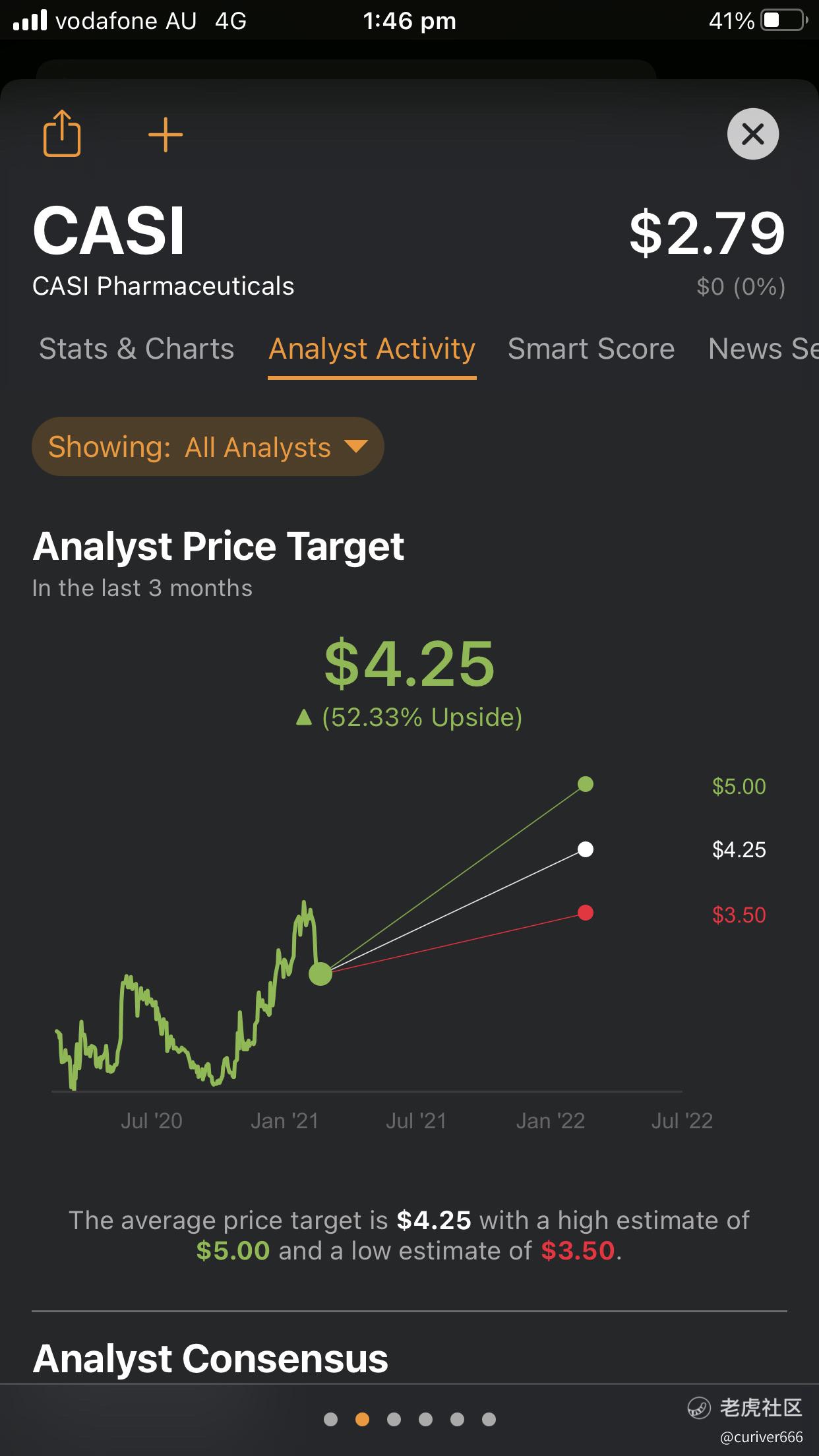Image resolution: width=819 pixels, height=1456 pixels.
Task: Select the highlighted orange page dot
Action: 362,1419
